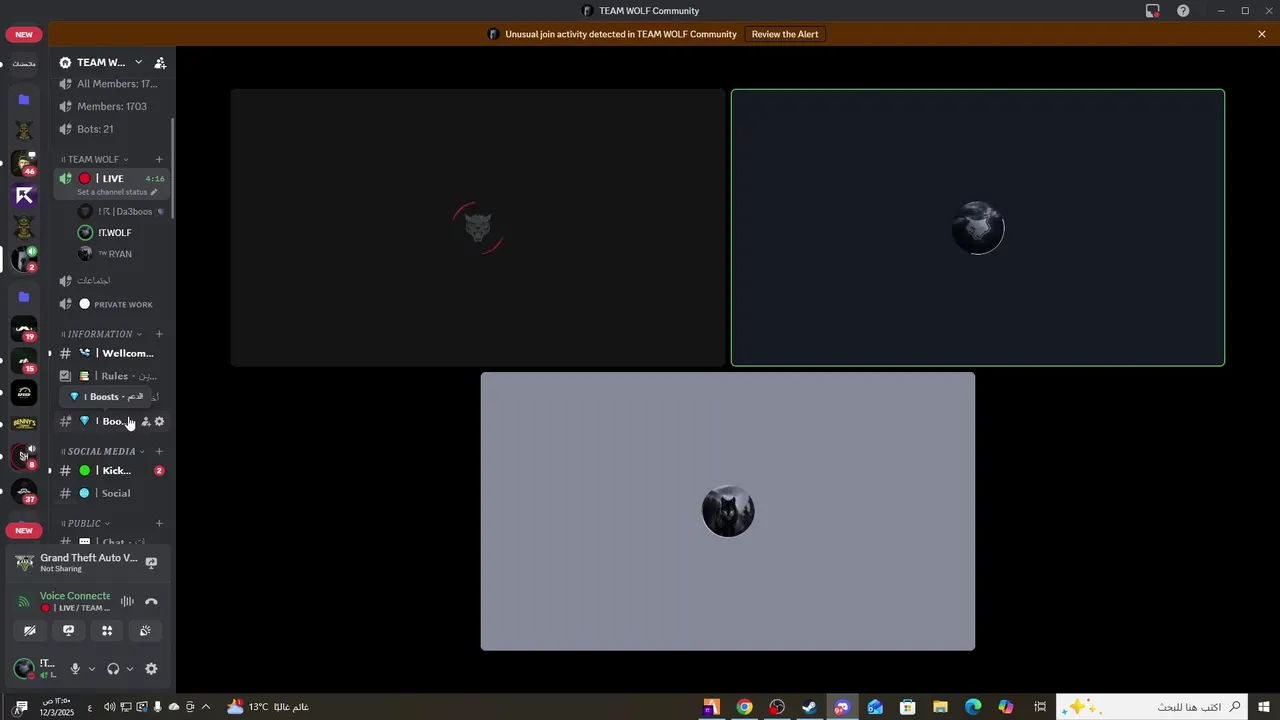Add channel to TEAM WOLF category
The height and width of the screenshot is (720, 1280).
pos(159,159)
